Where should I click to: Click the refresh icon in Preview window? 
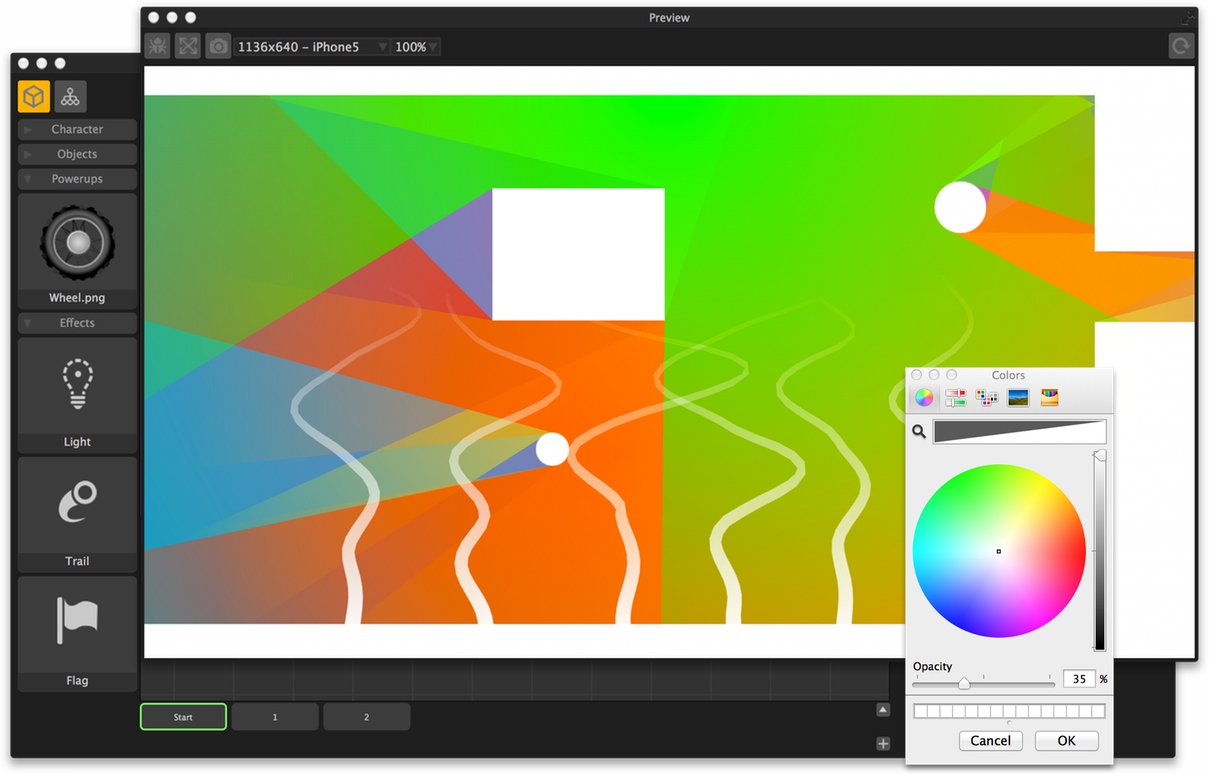click(x=1181, y=46)
